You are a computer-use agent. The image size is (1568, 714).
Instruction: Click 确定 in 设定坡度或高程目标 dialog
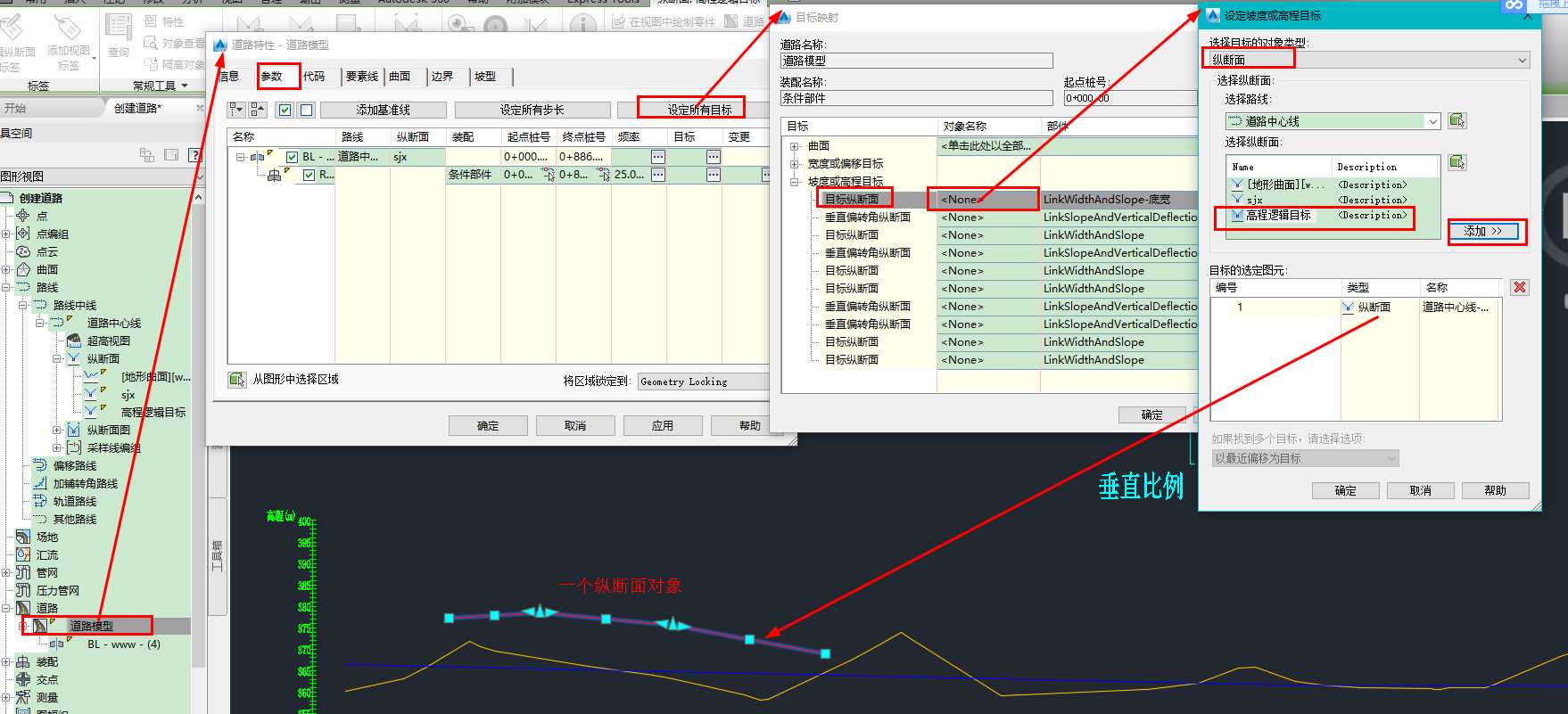1346,490
